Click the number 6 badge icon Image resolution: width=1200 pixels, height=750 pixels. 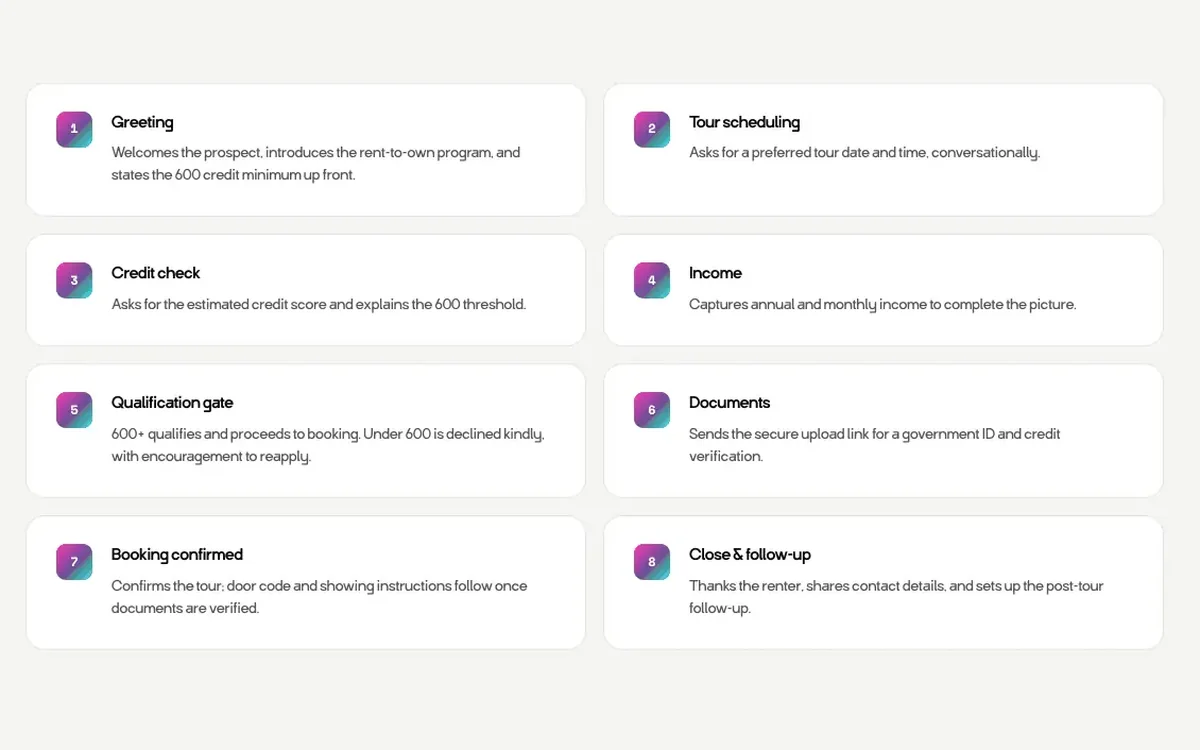click(x=652, y=410)
